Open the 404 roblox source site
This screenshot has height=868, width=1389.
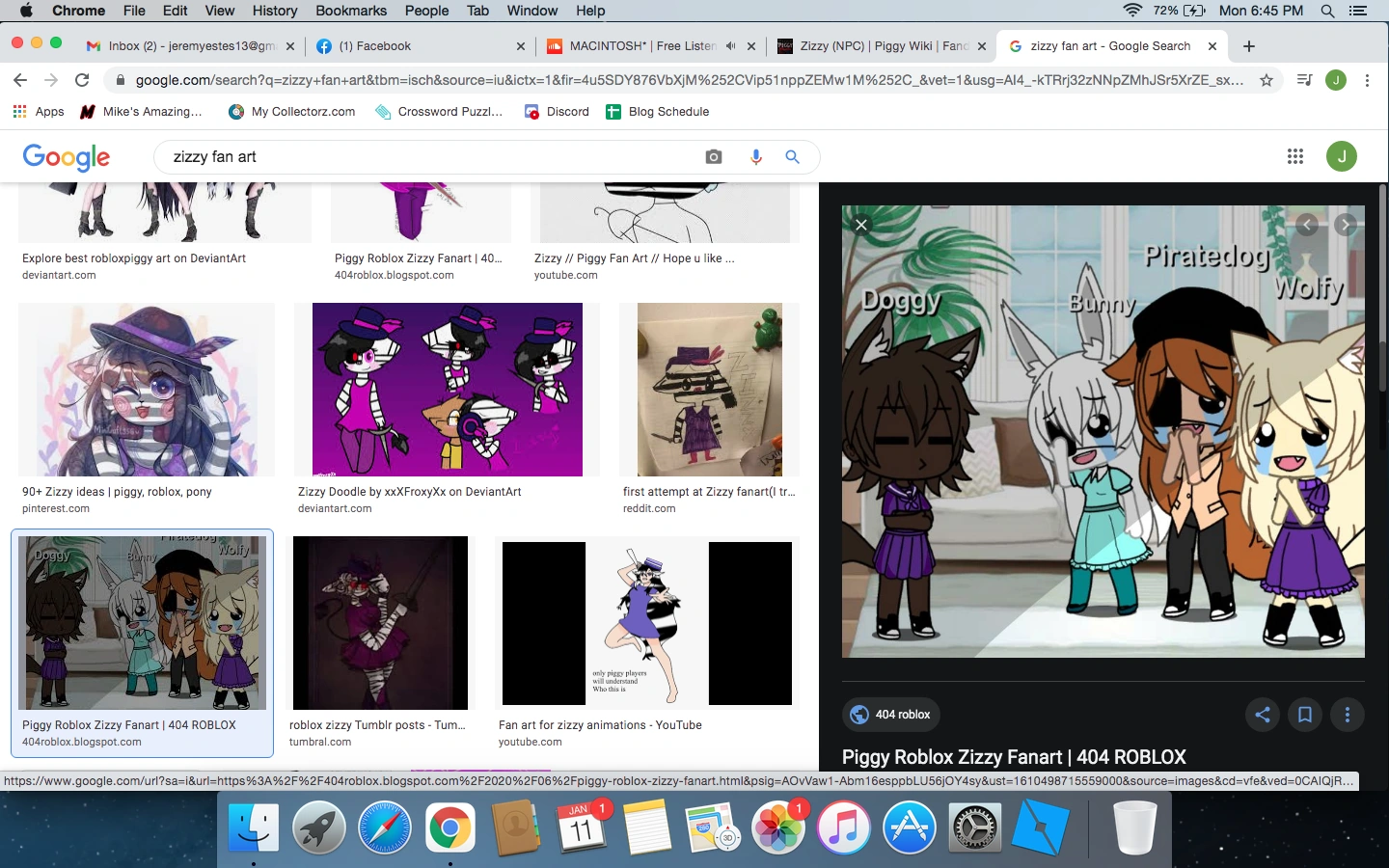[x=890, y=715]
